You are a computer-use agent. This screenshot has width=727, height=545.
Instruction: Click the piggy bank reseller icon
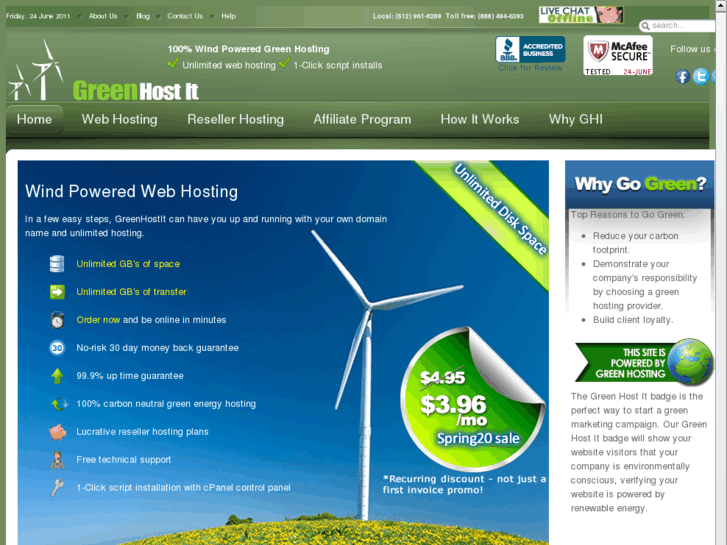[57, 432]
